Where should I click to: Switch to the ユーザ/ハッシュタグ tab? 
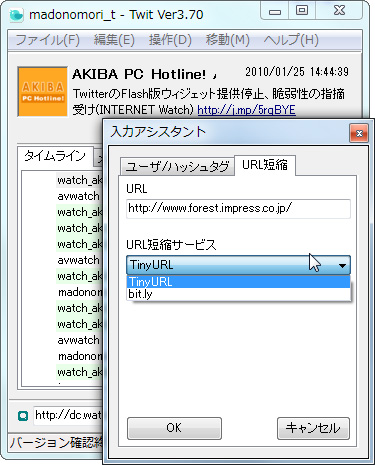click(x=177, y=166)
